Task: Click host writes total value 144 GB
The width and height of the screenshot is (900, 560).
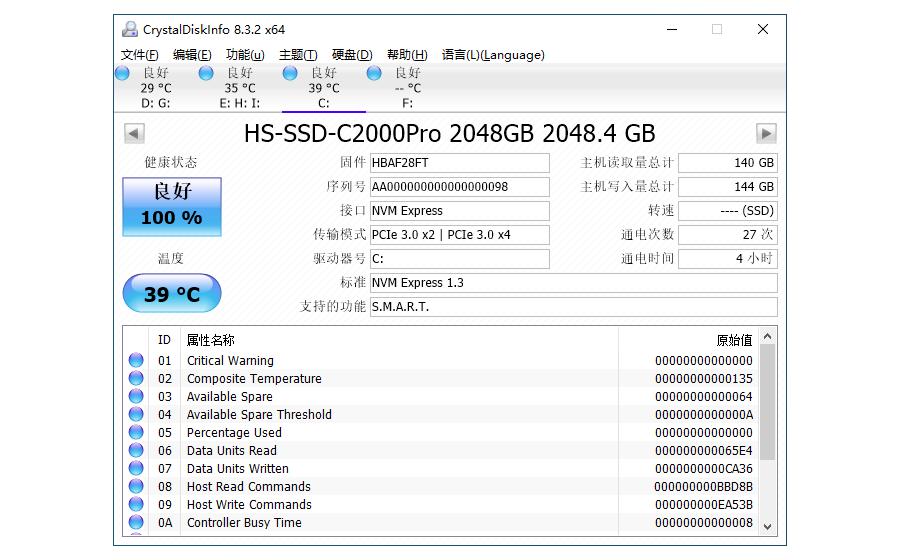Action: (x=728, y=187)
